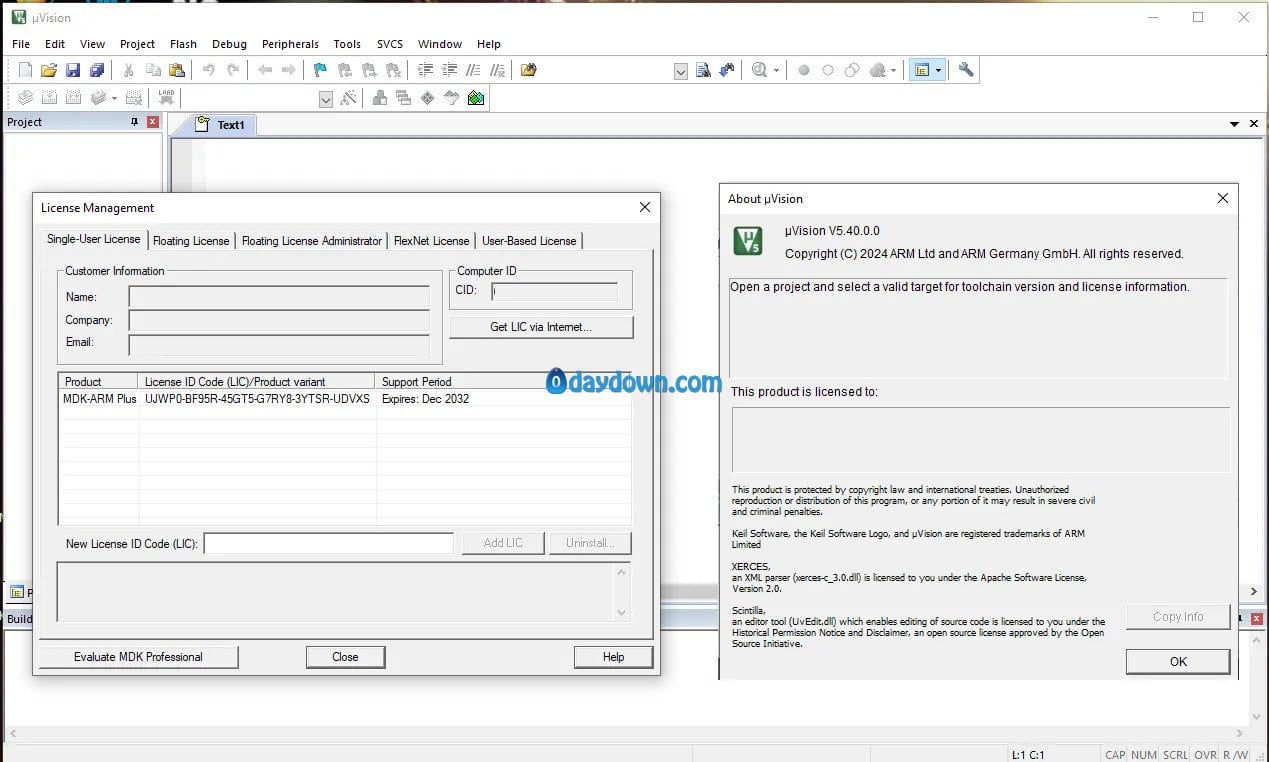Click the Navigate Backwards arrow icon
This screenshot has width=1269, height=762.
(x=265, y=70)
